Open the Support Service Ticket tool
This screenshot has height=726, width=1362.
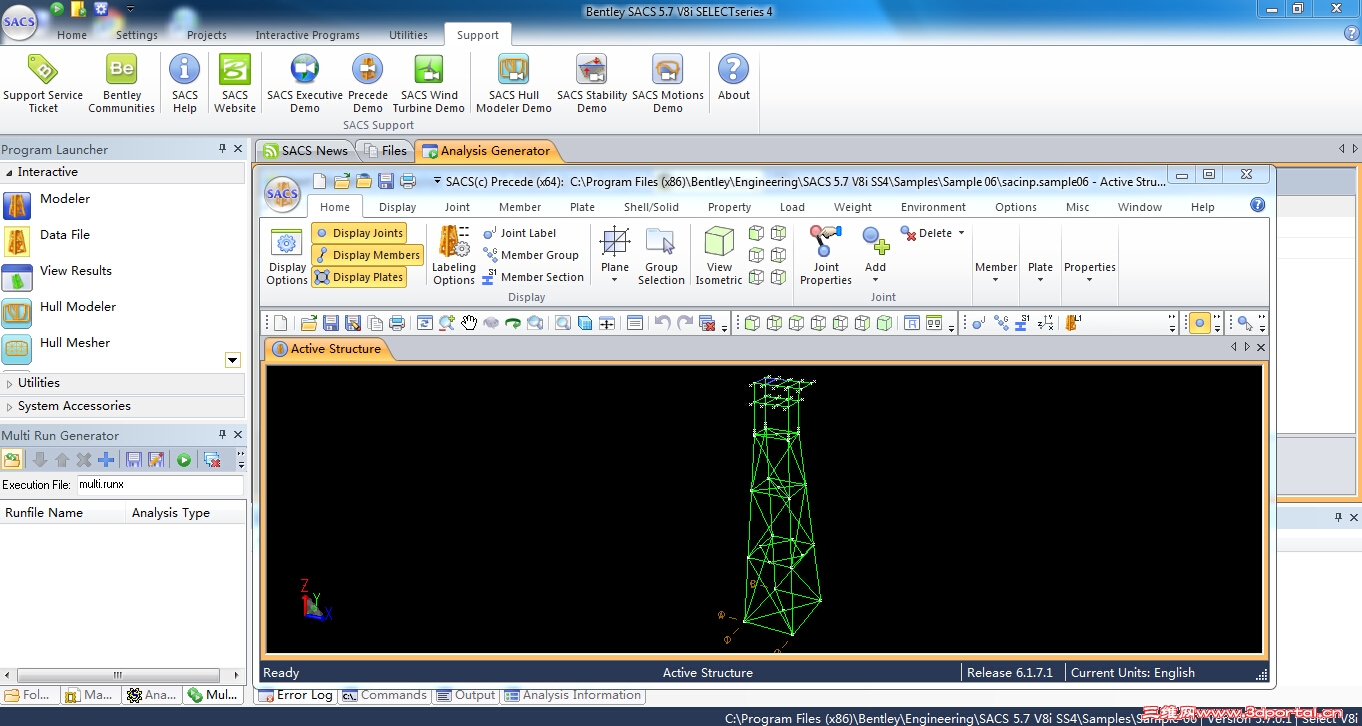click(x=43, y=83)
